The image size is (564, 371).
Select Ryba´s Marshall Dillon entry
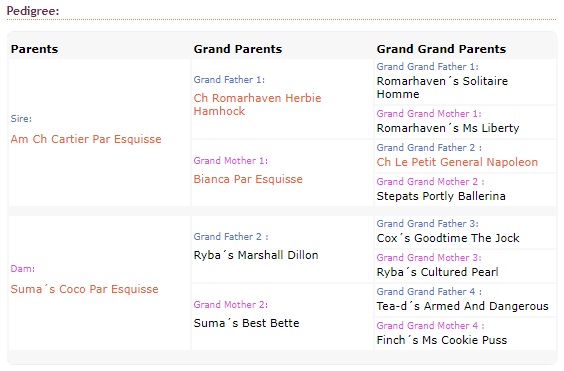point(256,255)
